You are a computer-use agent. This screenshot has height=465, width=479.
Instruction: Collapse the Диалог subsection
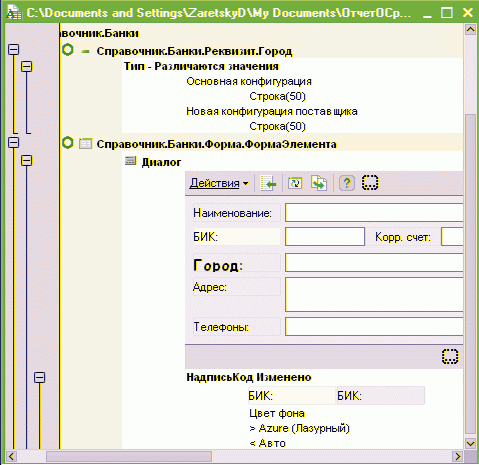pyautogui.click(x=27, y=161)
